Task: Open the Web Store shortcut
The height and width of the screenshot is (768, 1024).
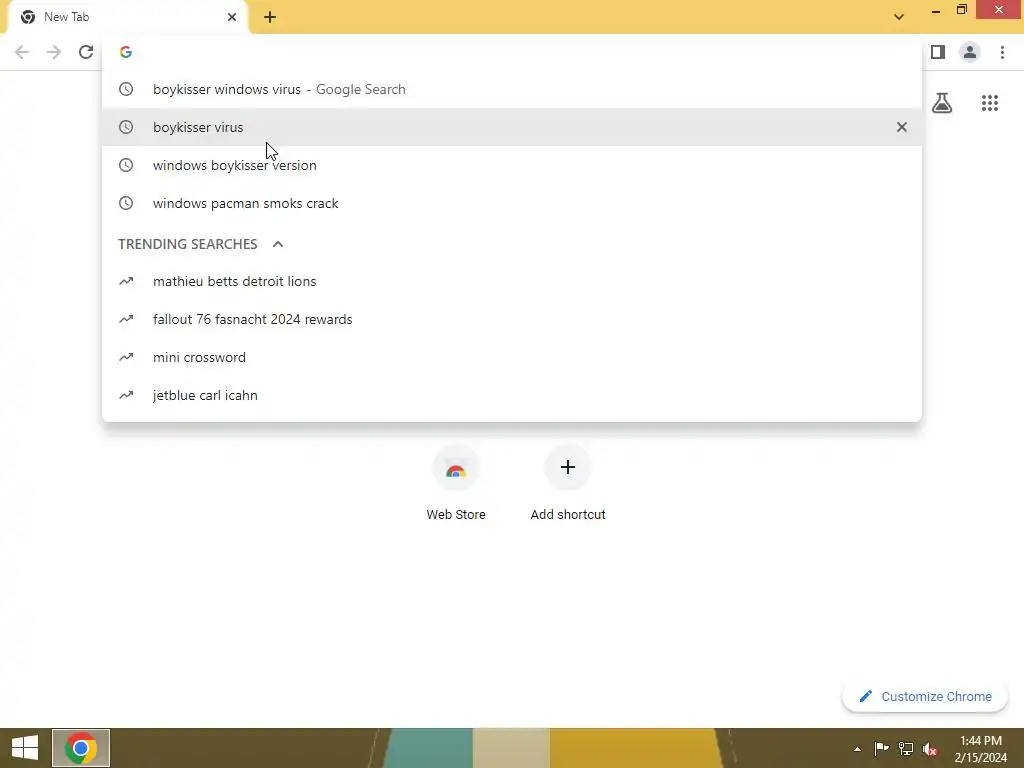Action: (456, 483)
